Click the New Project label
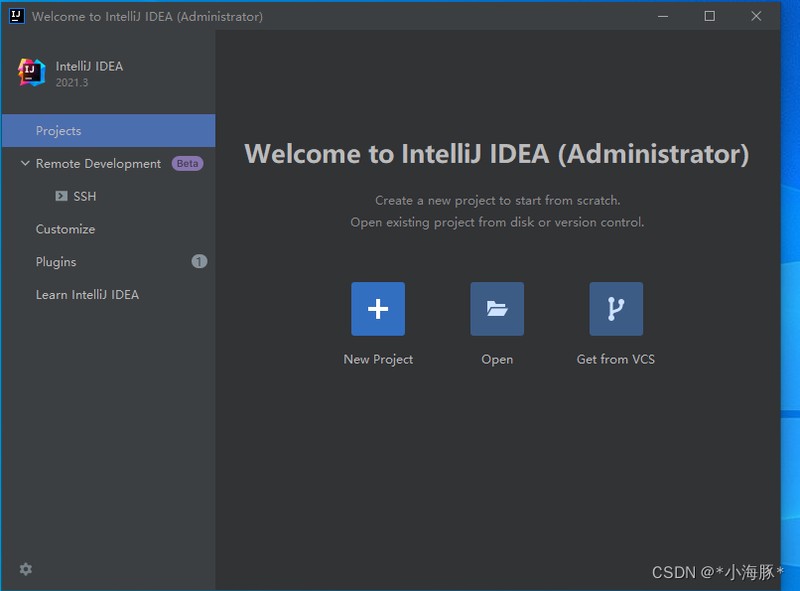This screenshot has height=591, width=800. pos(378,360)
